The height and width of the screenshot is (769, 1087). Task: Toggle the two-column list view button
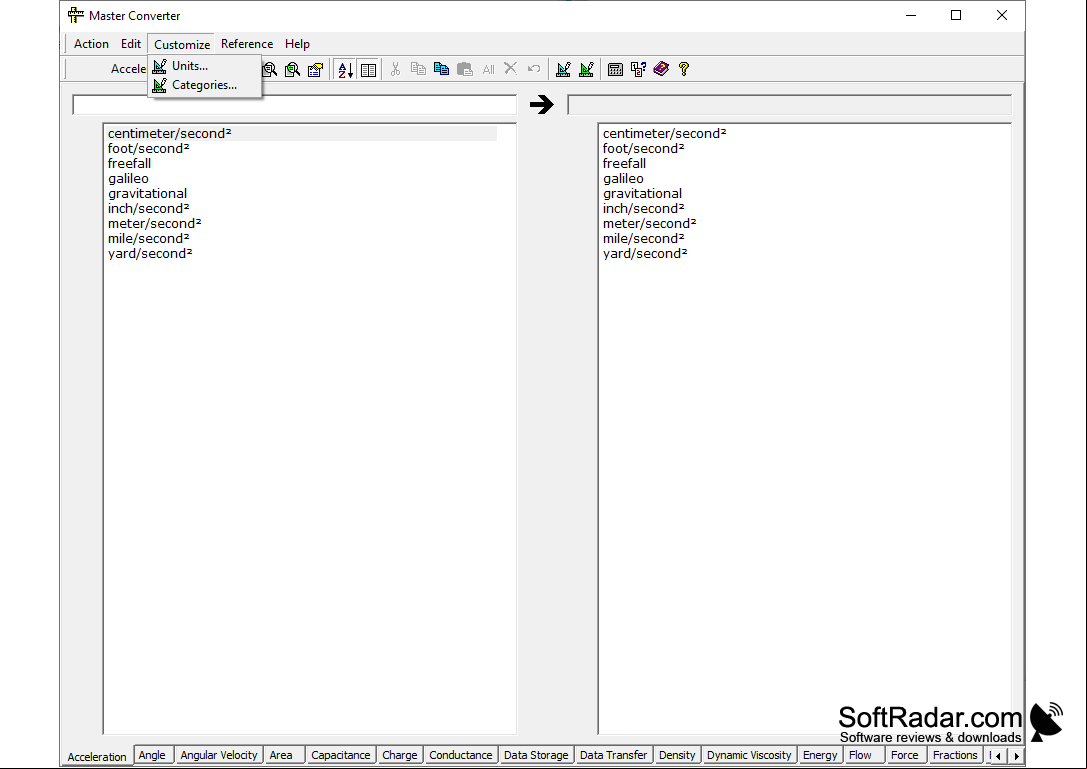point(368,69)
